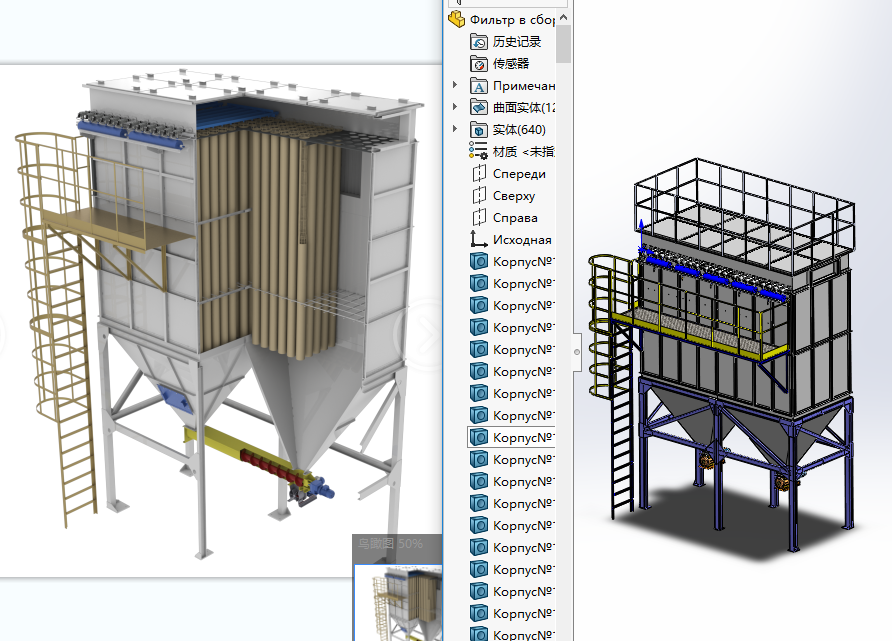Expand the 实体(640) solid bodies node
Image resolution: width=892 pixels, height=641 pixels.
[455, 129]
